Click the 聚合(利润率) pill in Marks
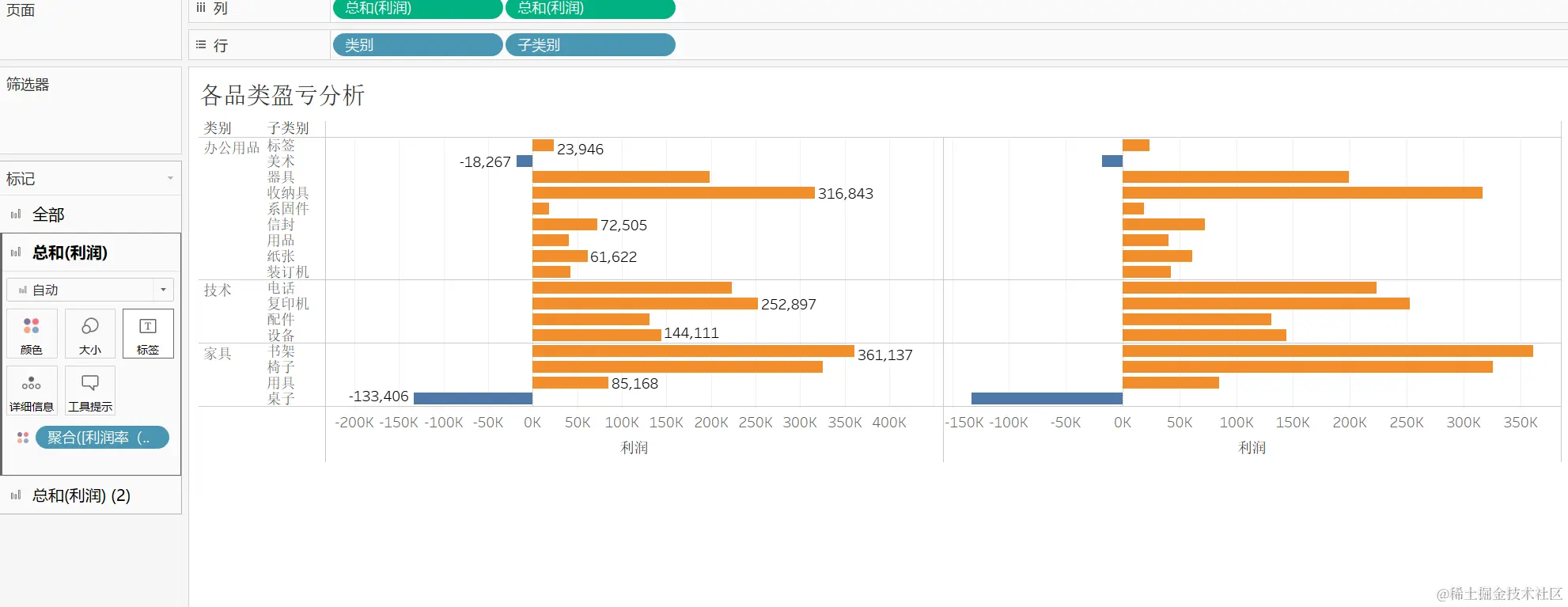The height and width of the screenshot is (607, 1568). point(102,438)
